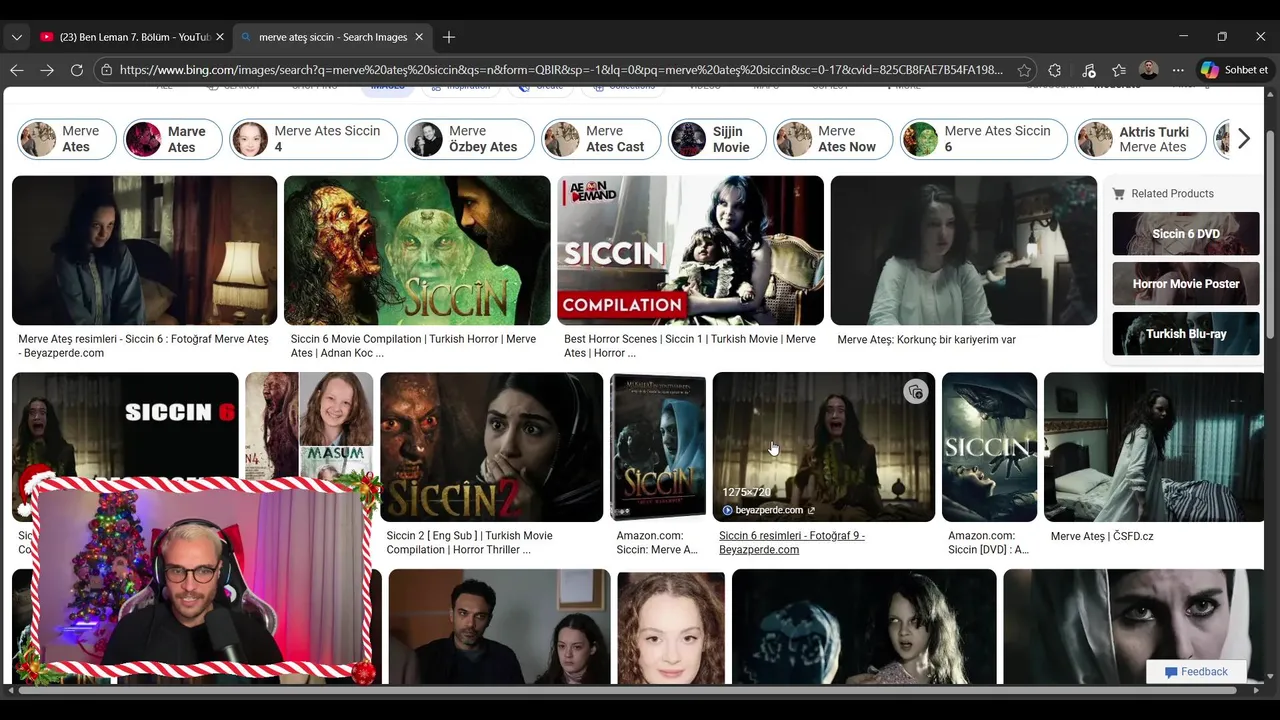Open the woman in white headscarf thumbnail
Image resolution: width=1280 pixels, height=720 pixels.
[x=1133, y=628]
